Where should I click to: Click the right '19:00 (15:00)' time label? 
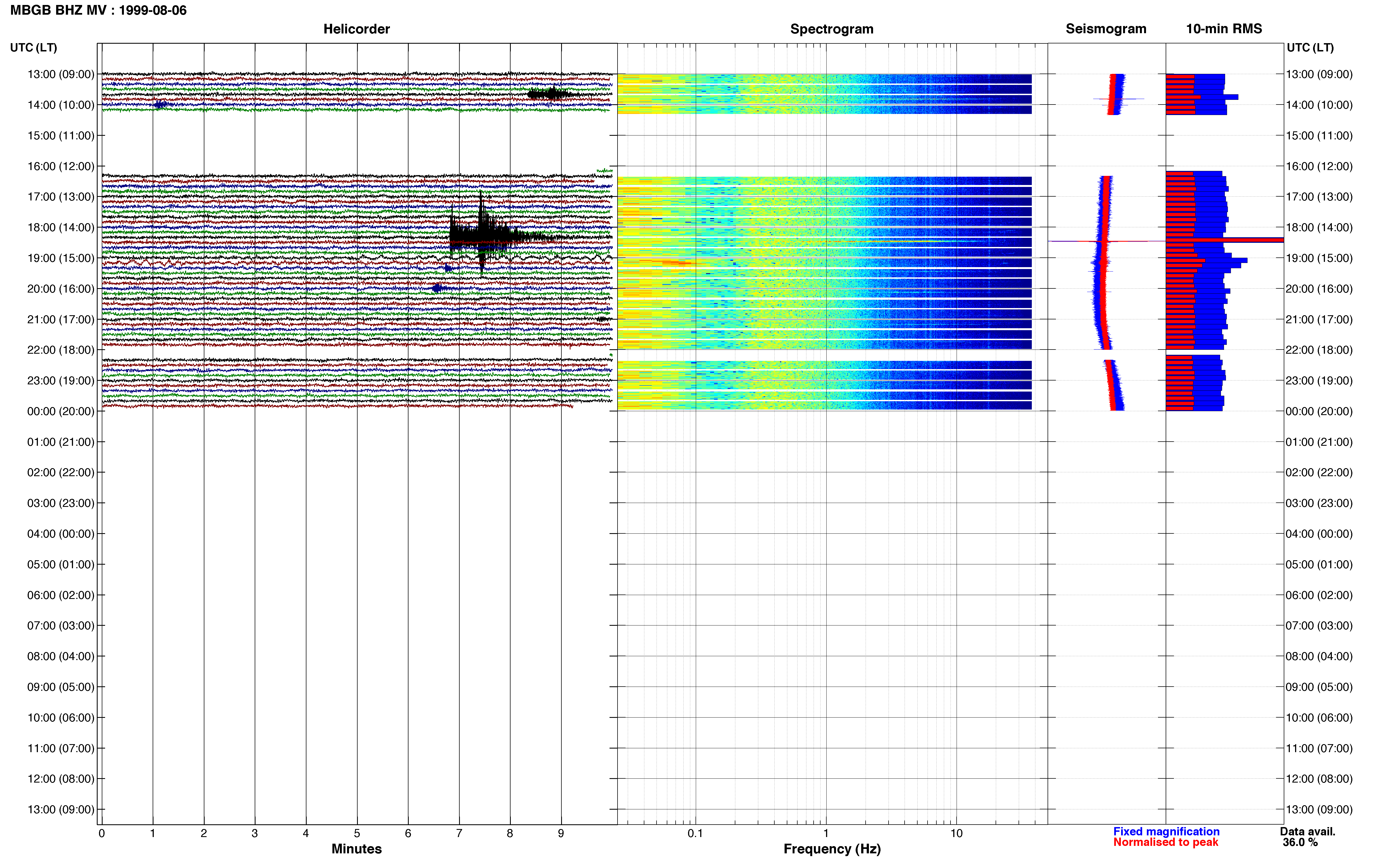[1319, 258]
